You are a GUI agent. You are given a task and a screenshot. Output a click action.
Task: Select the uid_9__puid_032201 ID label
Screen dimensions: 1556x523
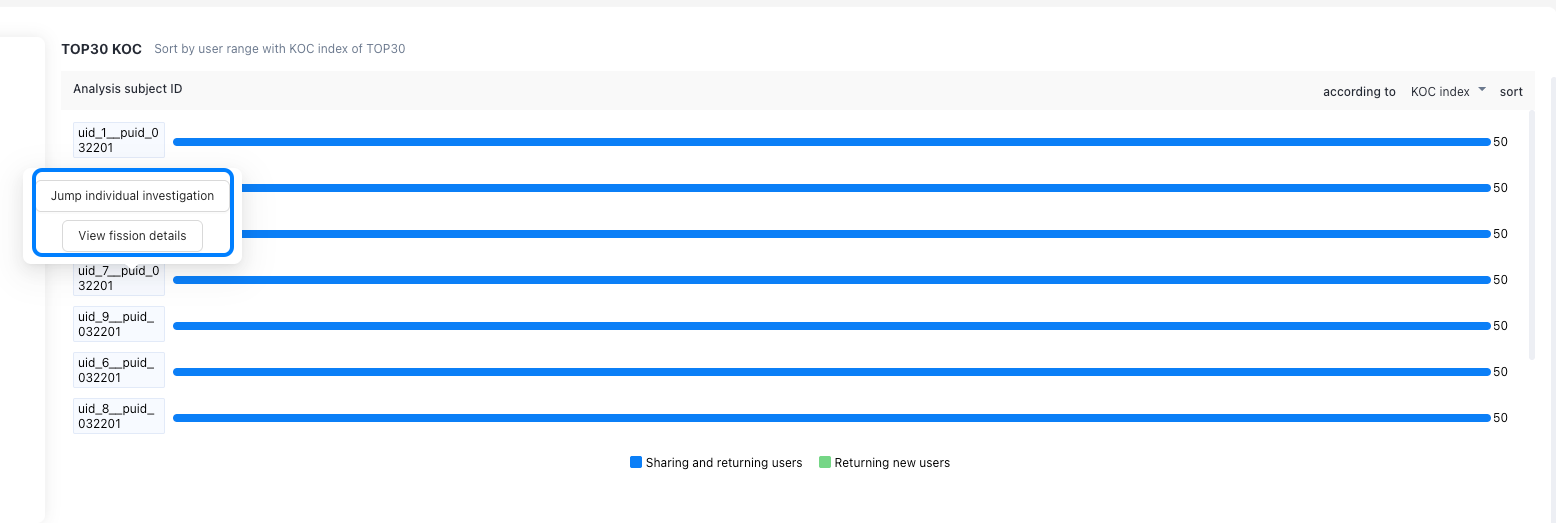tap(119, 324)
